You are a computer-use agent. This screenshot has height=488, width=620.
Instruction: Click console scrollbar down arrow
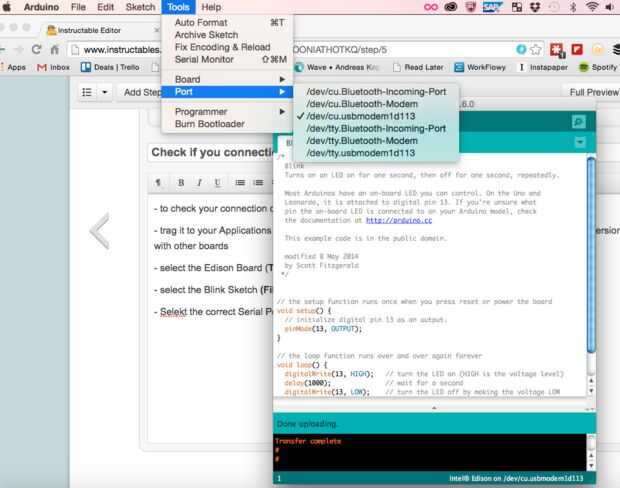591,465
